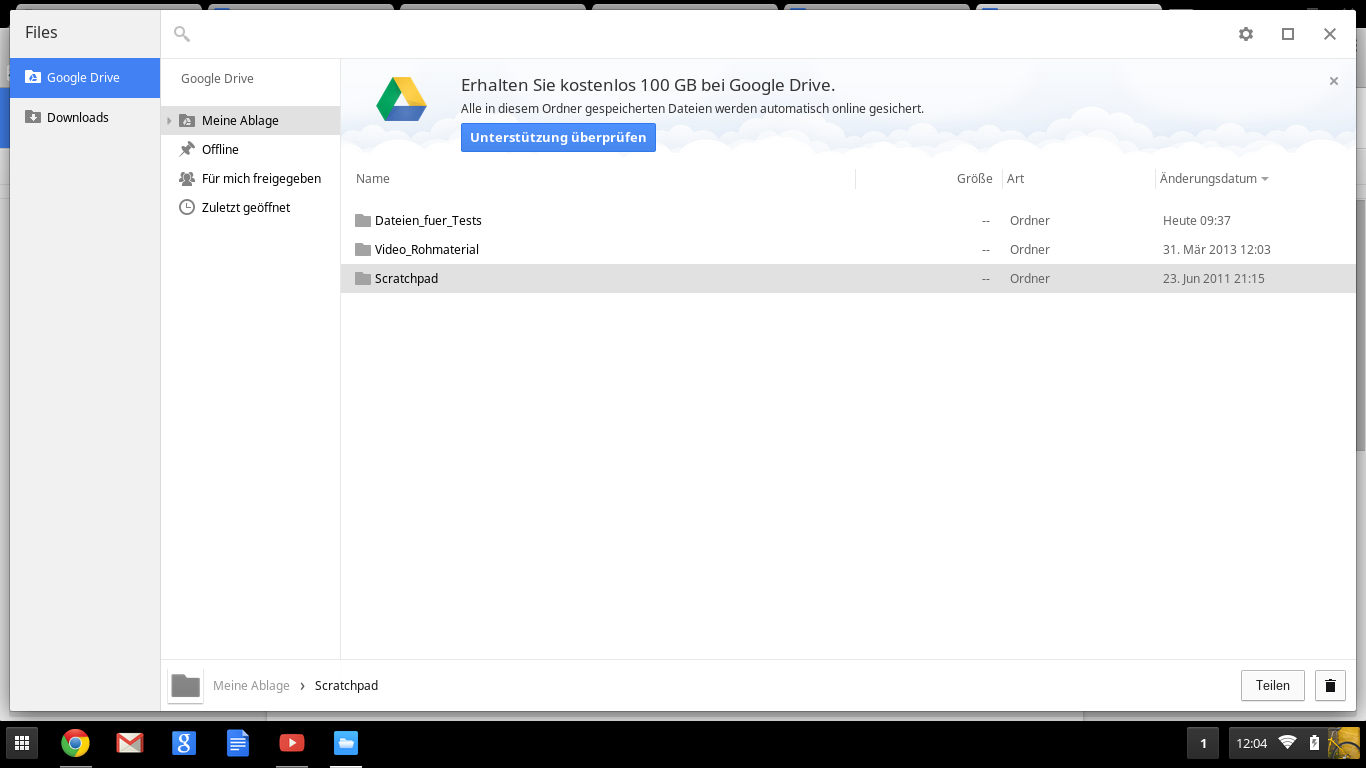Click the Heute 09:37 date entry
The height and width of the screenshot is (768, 1366).
pyautogui.click(x=1197, y=220)
